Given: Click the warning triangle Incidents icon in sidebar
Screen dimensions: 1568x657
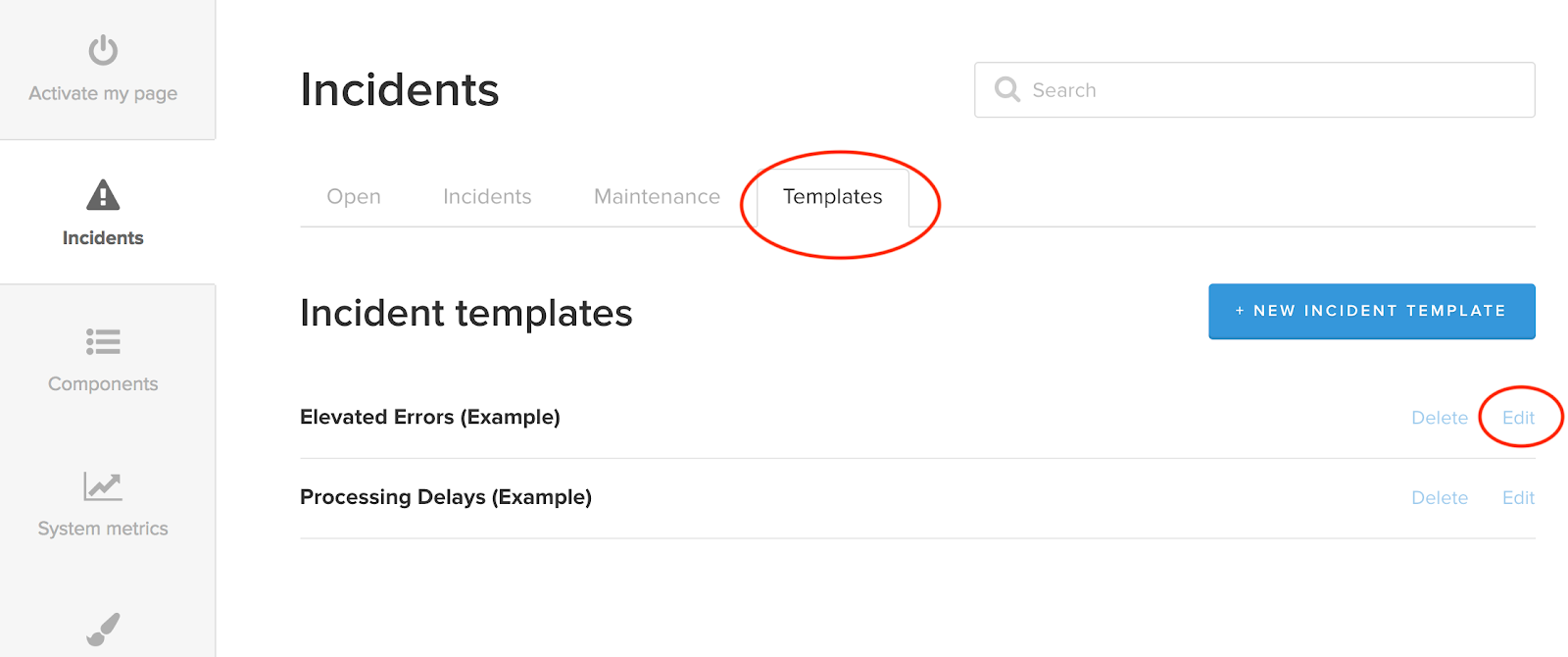Looking at the screenshot, I should tap(102, 193).
